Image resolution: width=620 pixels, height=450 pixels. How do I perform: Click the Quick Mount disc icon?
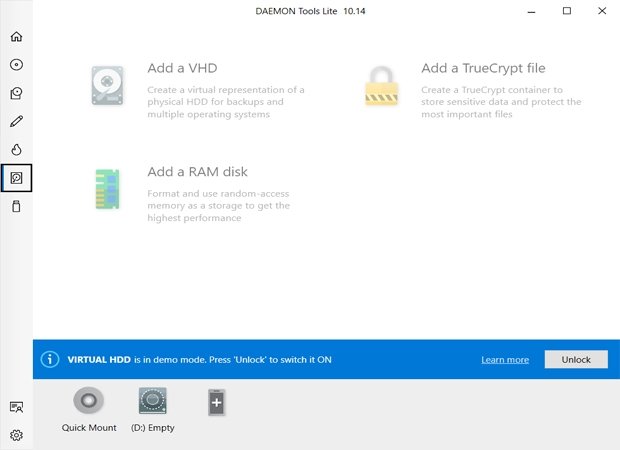click(89, 400)
